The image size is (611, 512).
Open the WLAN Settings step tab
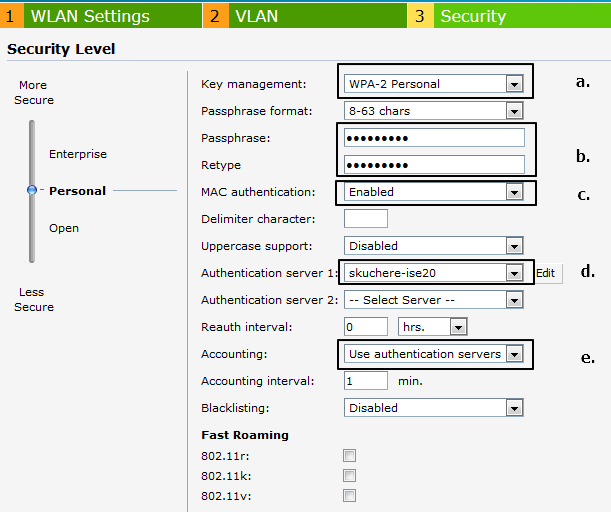(x=101, y=16)
